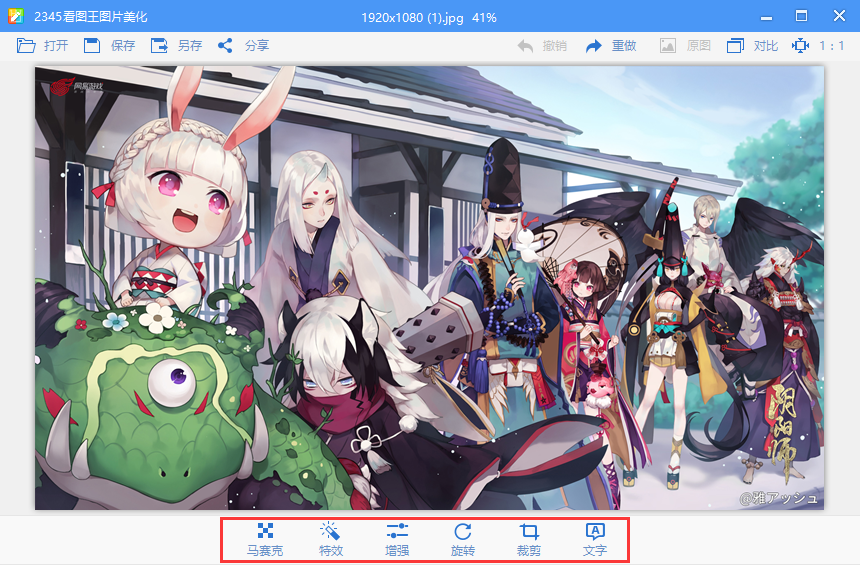Open the Effects (特效) tool
860x565 pixels.
click(331, 539)
